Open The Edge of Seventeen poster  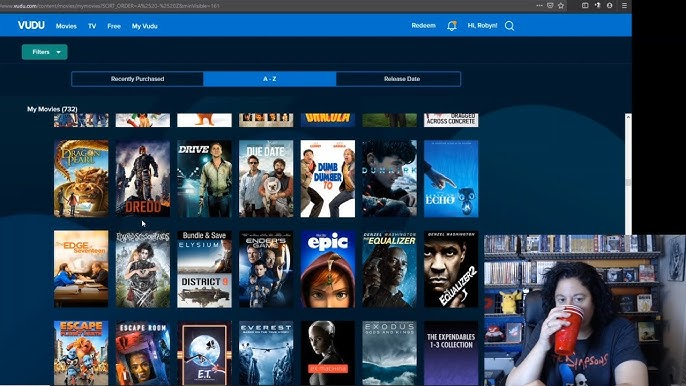point(81,269)
